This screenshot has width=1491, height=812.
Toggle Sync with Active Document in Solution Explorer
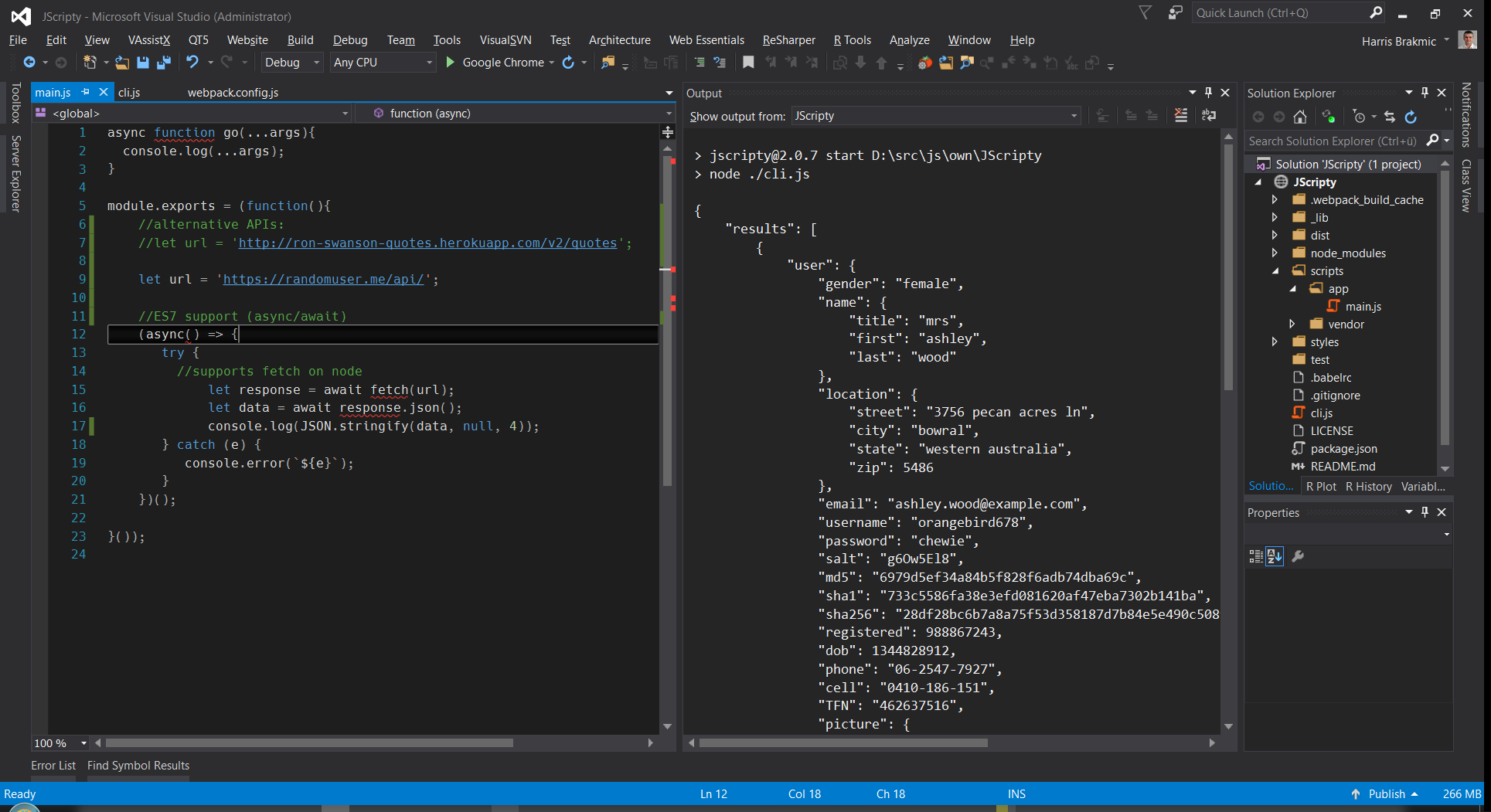pos(1390,117)
